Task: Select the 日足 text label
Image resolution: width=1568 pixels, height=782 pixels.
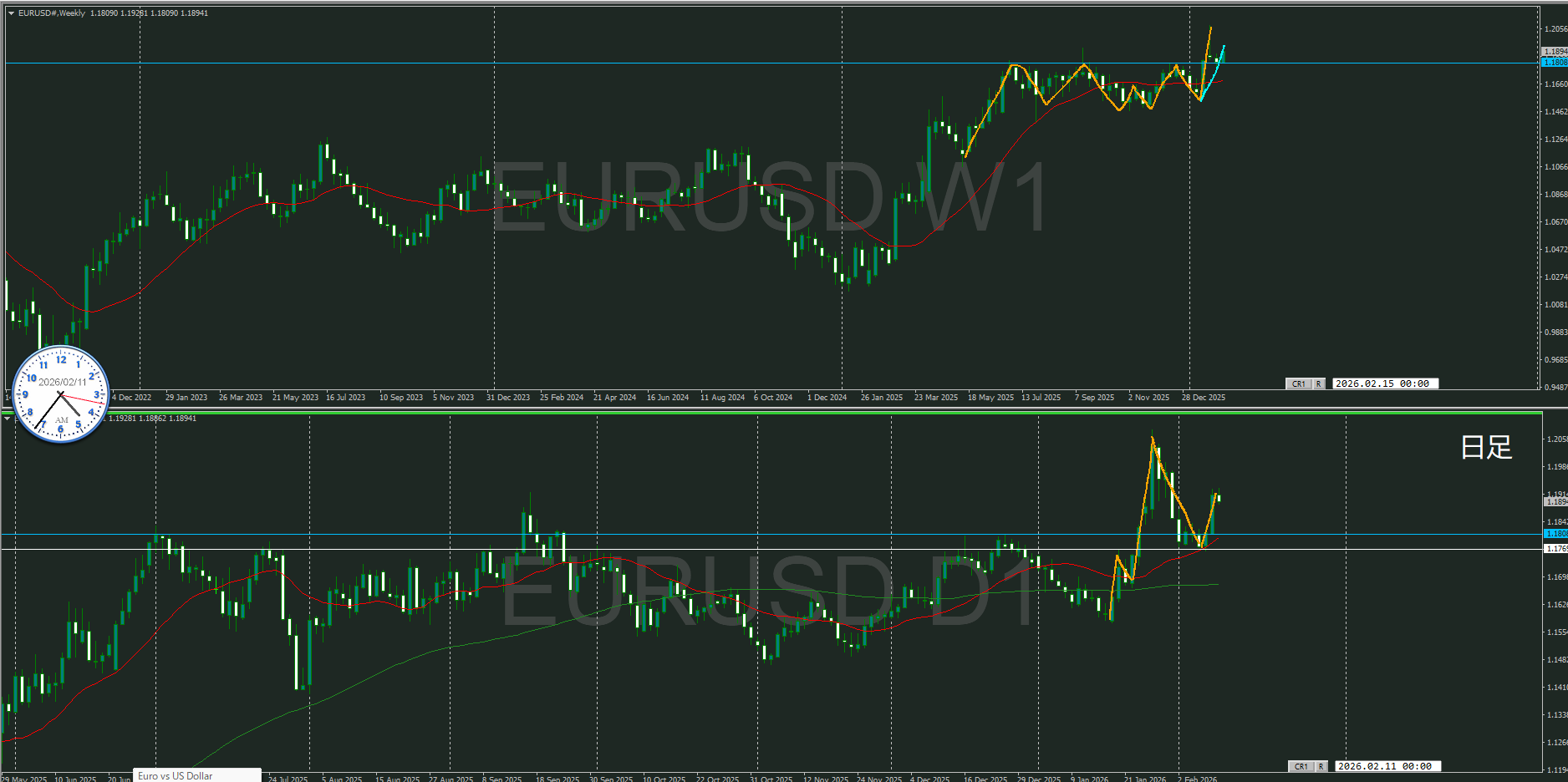Action: [1486, 448]
